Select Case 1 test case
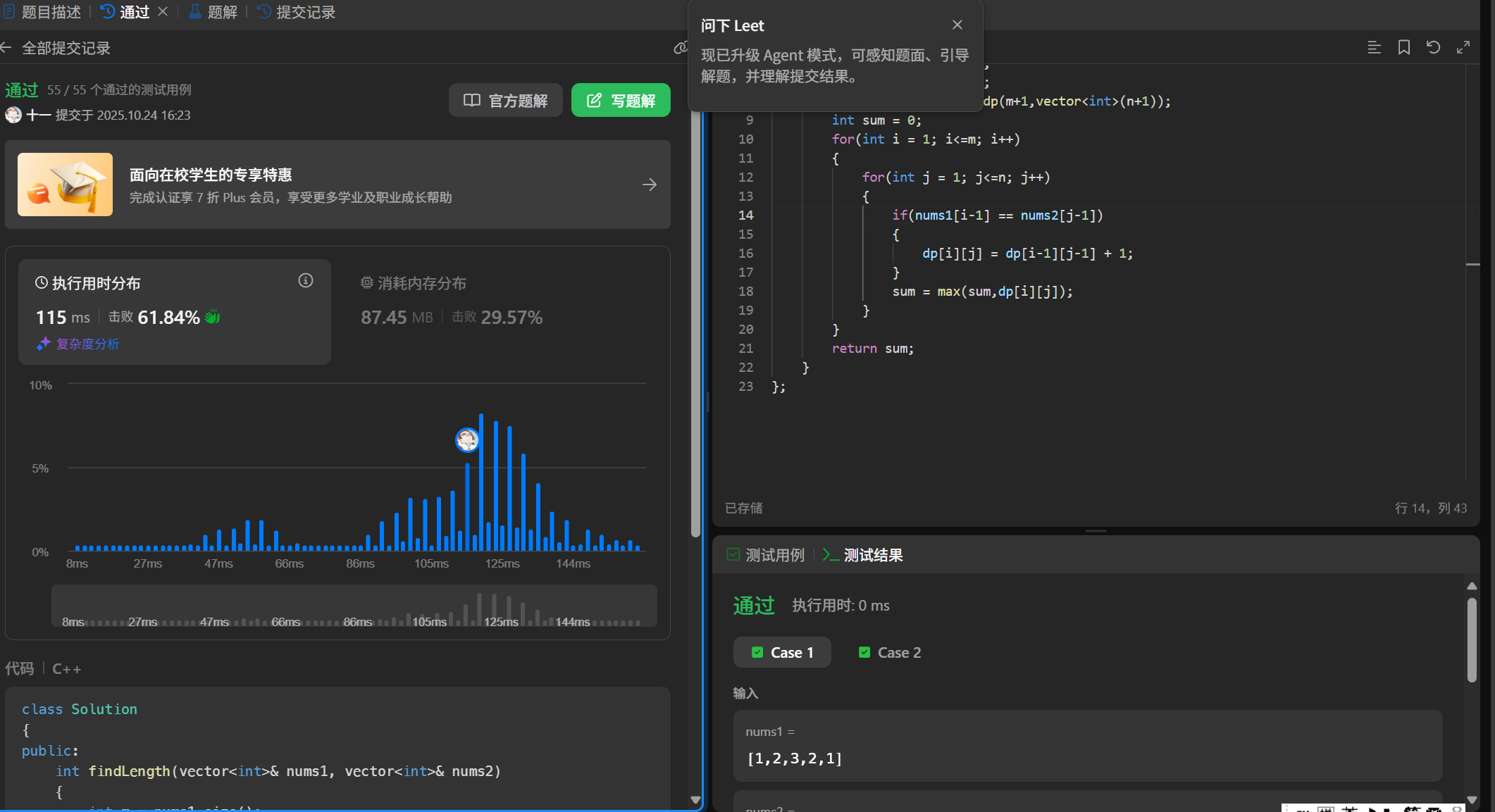This screenshot has width=1495, height=812. [782, 652]
